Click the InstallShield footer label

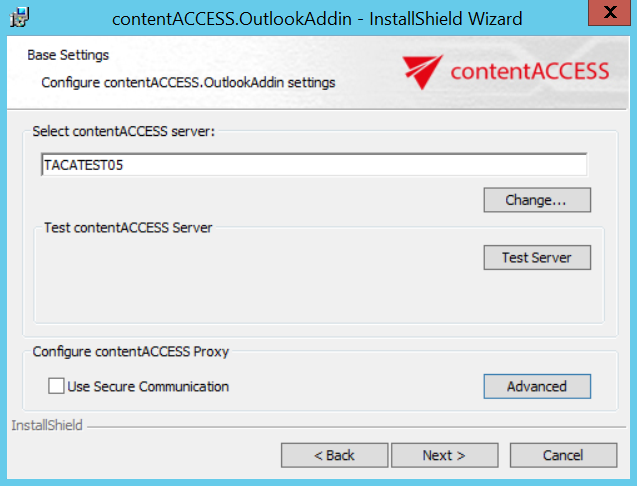(x=46, y=425)
